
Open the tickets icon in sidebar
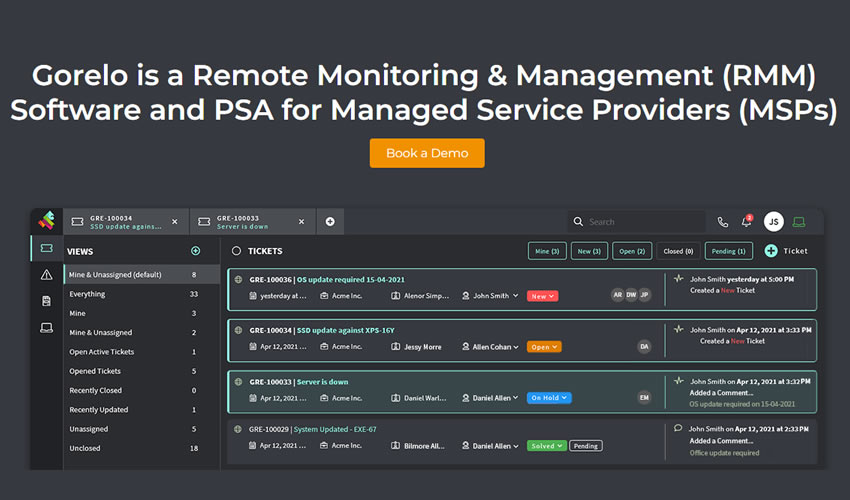coord(47,248)
